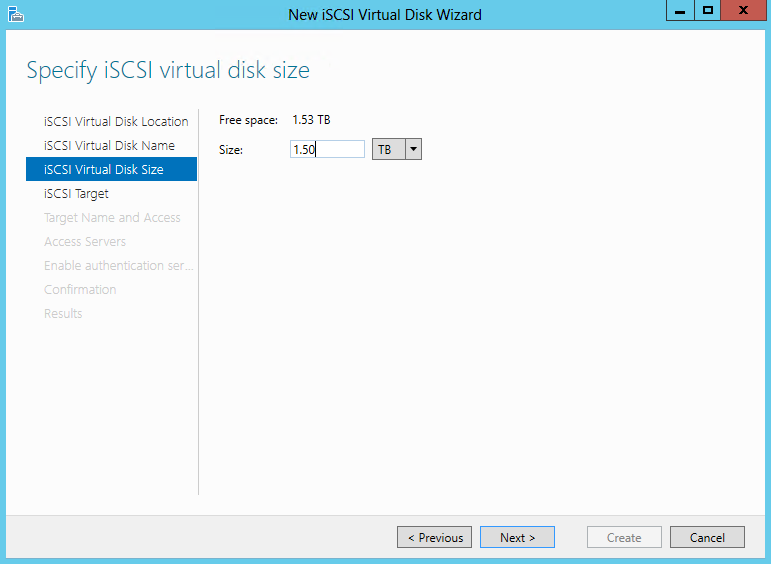
Task: Click the wizard icon in the title bar
Action: [15, 14]
